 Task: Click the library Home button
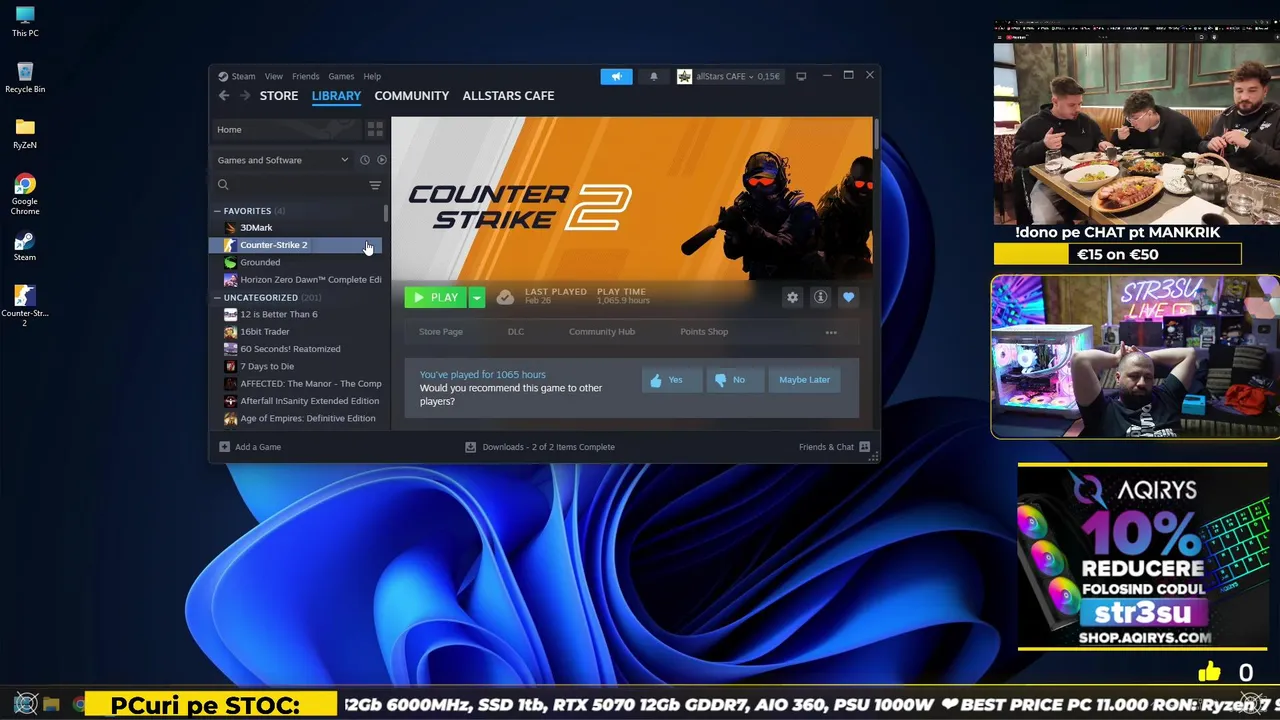tap(288, 129)
